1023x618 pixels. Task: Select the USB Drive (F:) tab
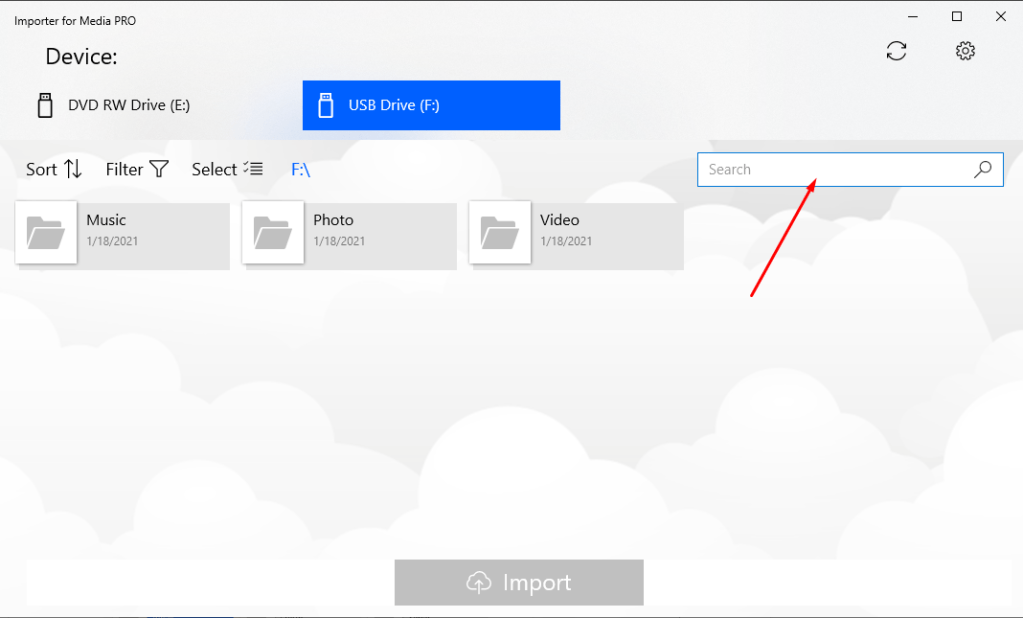click(431, 105)
